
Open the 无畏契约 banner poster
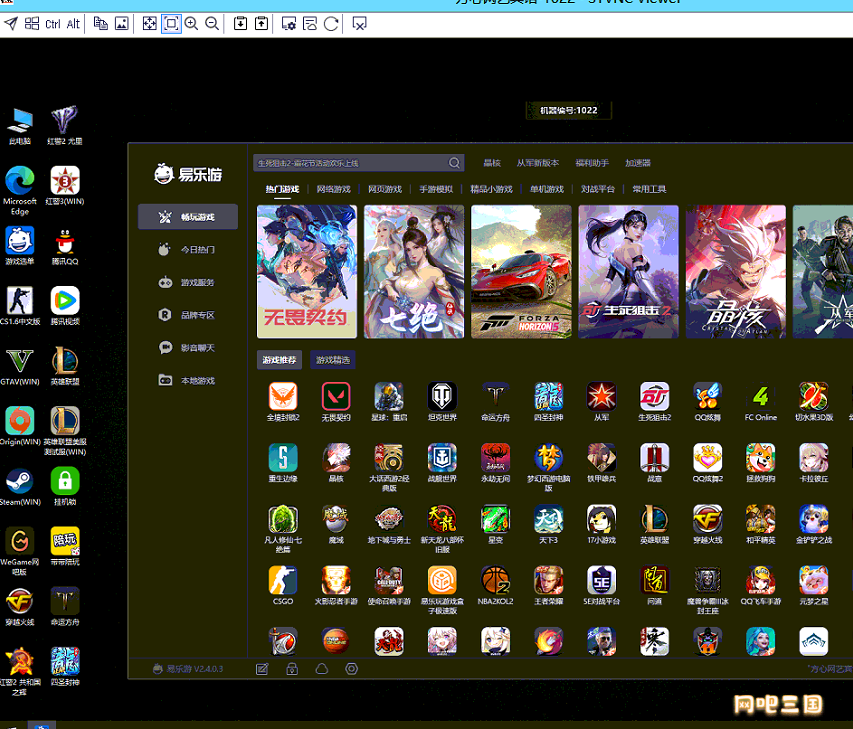tap(307, 271)
